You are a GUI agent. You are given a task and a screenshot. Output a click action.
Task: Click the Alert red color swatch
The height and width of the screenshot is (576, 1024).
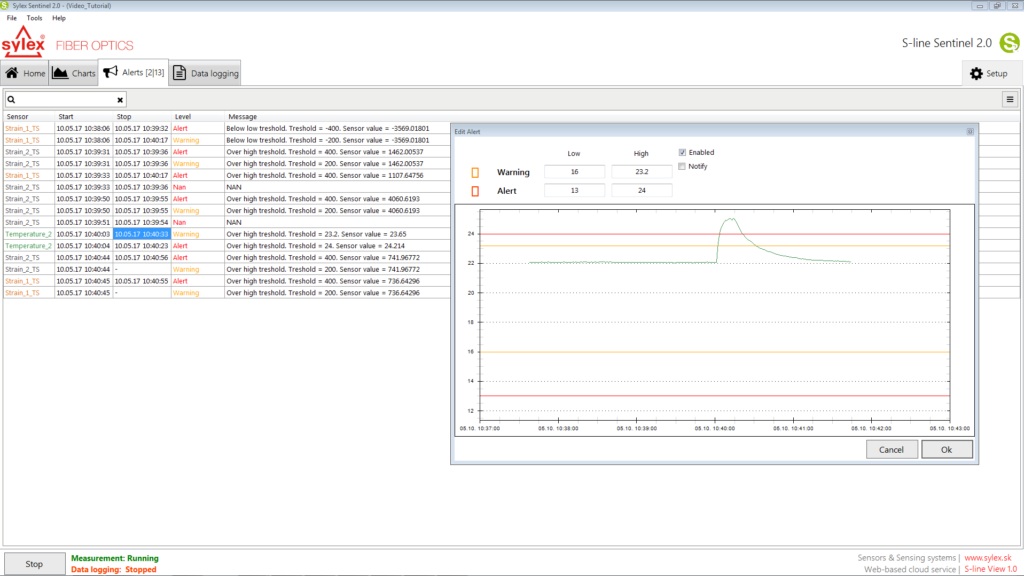tap(475, 191)
